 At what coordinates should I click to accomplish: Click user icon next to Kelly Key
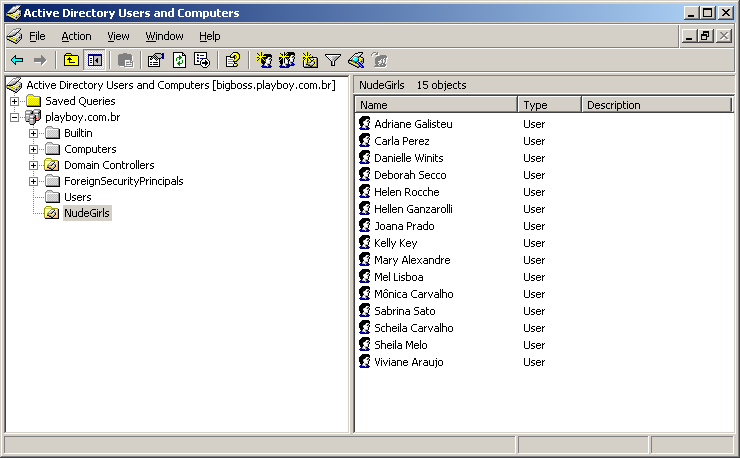(364, 243)
